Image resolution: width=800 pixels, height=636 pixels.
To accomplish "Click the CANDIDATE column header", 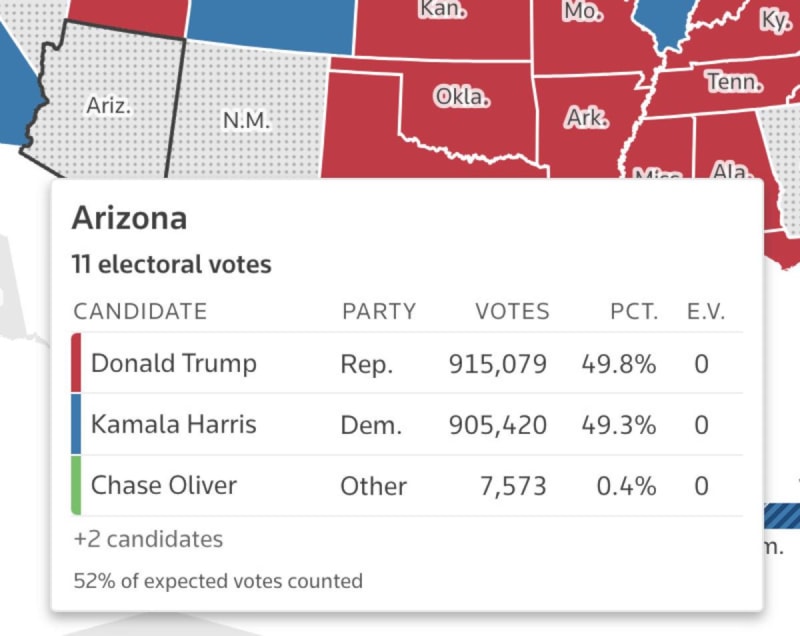I will click(140, 311).
